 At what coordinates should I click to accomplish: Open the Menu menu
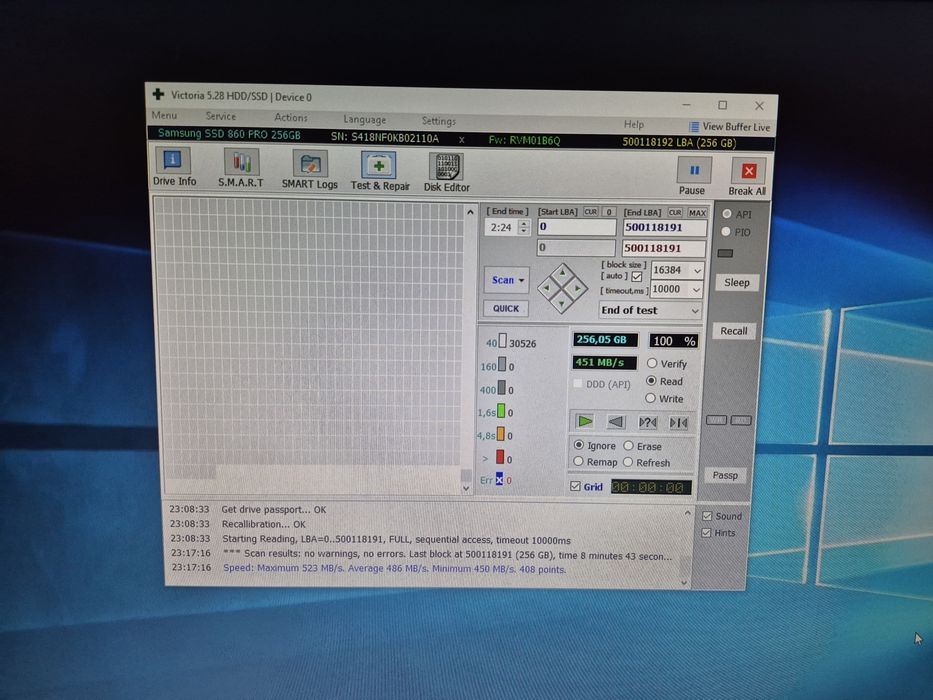(x=164, y=115)
